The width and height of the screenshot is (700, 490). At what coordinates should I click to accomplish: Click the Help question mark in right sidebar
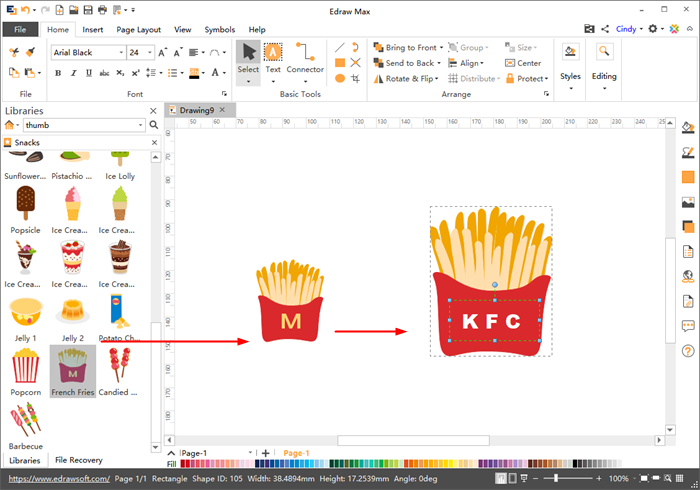[x=688, y=351]
